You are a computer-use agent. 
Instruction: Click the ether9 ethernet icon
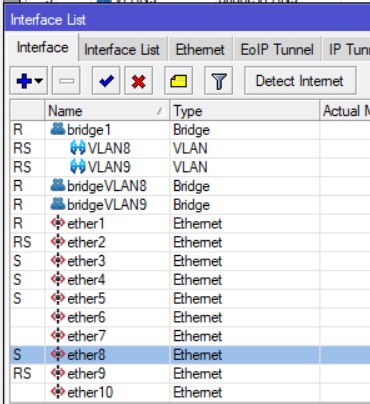click(x=58, y=373)
